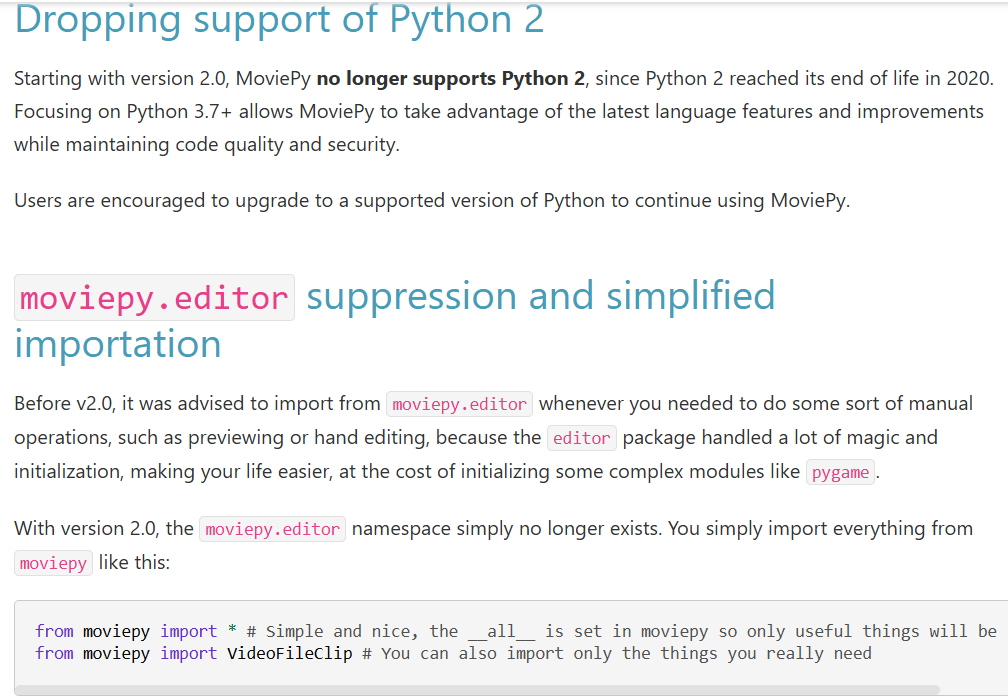Click the "moviepy" inline code span
The image size is (1008, 698).
53,562
